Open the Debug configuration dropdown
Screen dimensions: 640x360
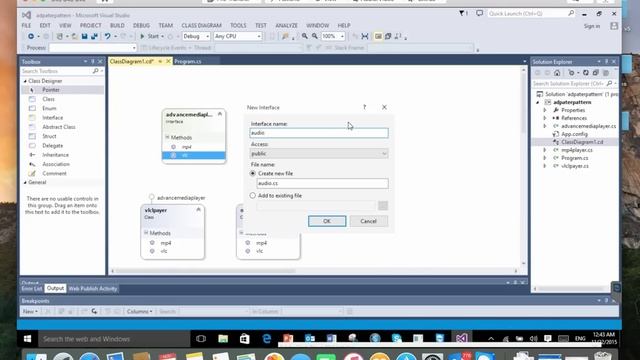point(196,36)
